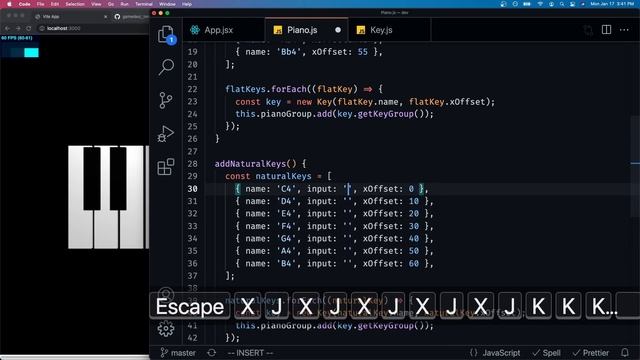Click the flatKeys.forEach line
Screen dimensions: 640x360
click(x=304, y=89)
